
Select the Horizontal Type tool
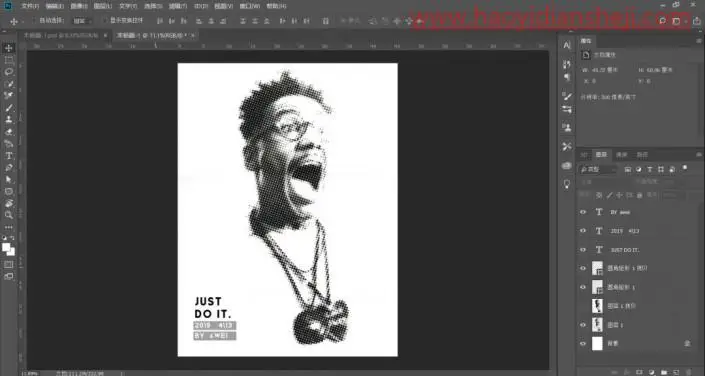[9, 156]
